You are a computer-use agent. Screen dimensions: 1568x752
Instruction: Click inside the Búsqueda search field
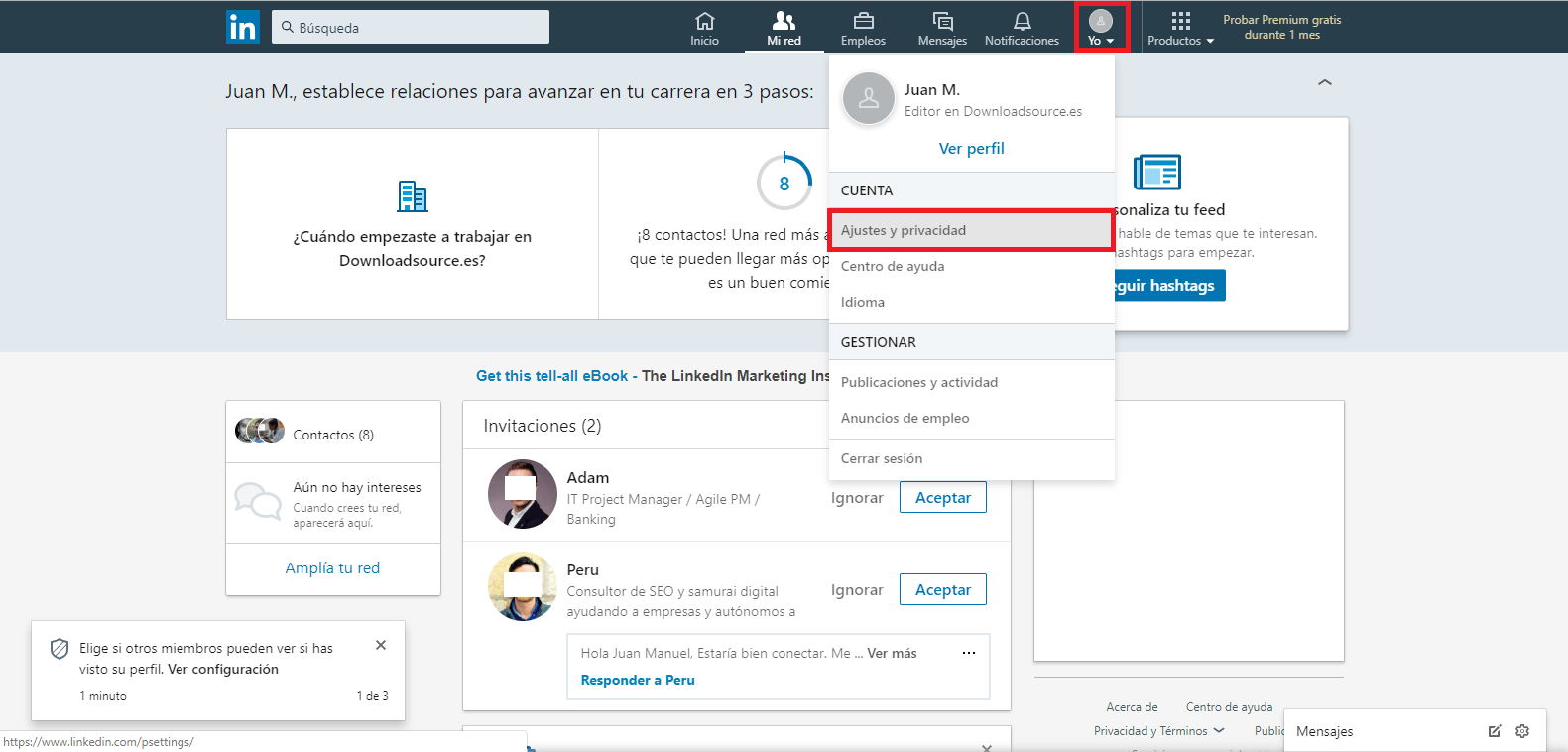pyautogui.click(x=411, y=27)
